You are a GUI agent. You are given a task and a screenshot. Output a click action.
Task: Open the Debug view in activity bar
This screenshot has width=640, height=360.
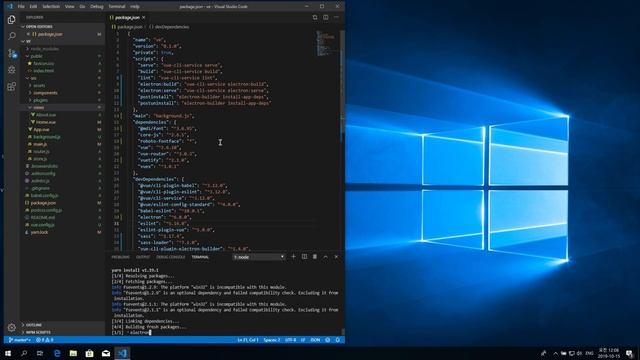11,70
